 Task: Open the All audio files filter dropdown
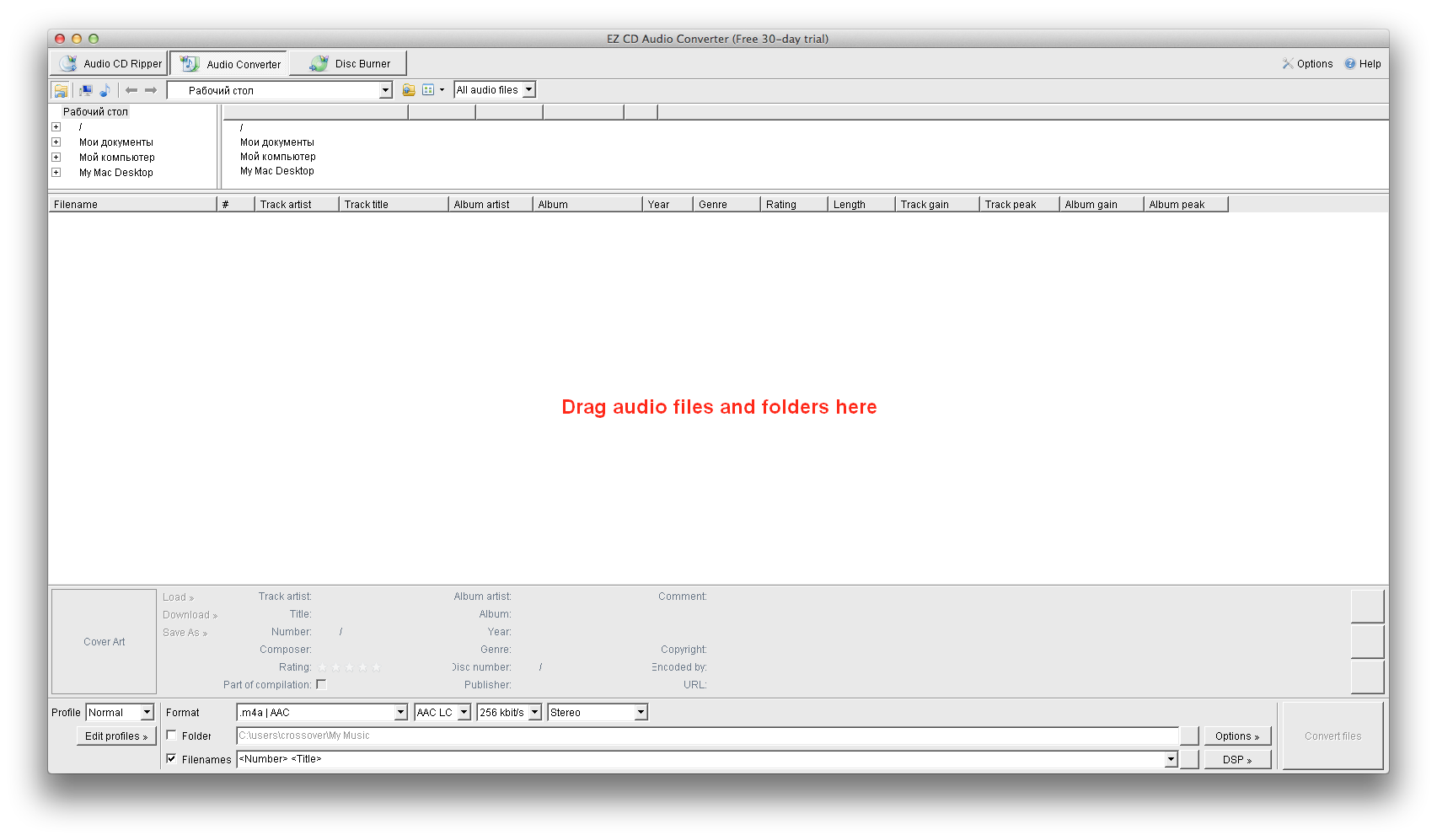pos(528,90)
